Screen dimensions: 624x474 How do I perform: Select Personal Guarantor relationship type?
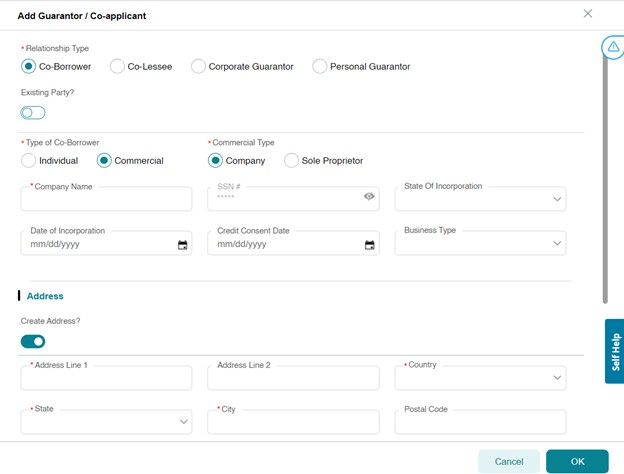320,67
